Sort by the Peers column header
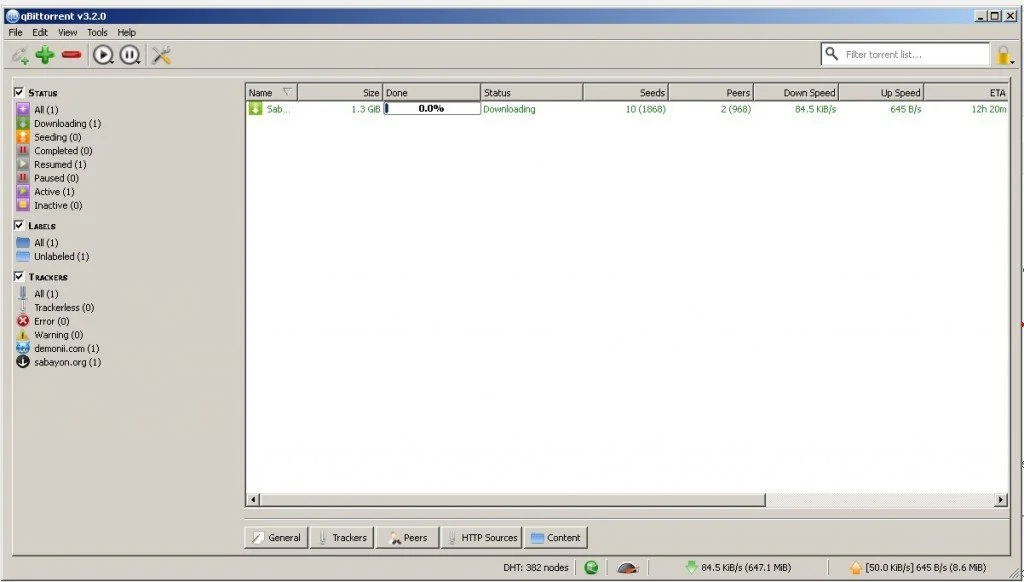The image size is (1024, 582). [711, 93]
